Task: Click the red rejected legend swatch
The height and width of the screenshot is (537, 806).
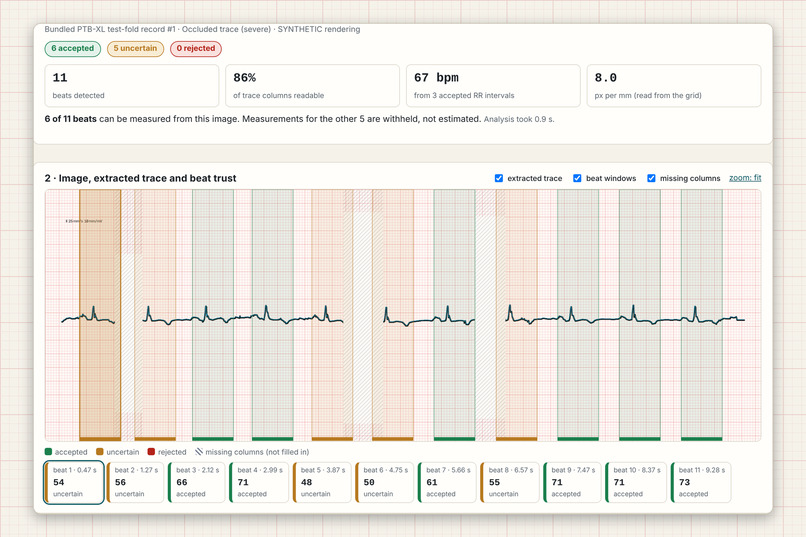Action: pos(151,452)
